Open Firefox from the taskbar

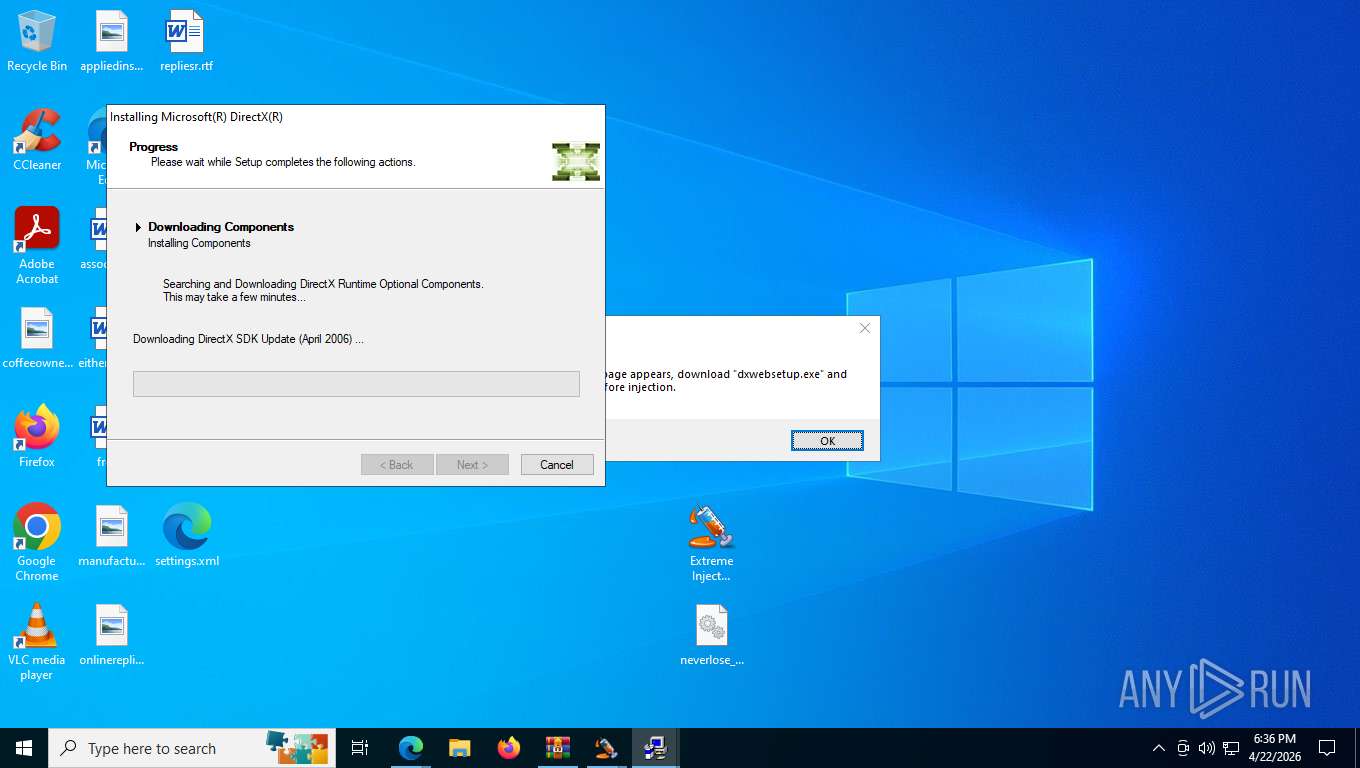[509, 748]
